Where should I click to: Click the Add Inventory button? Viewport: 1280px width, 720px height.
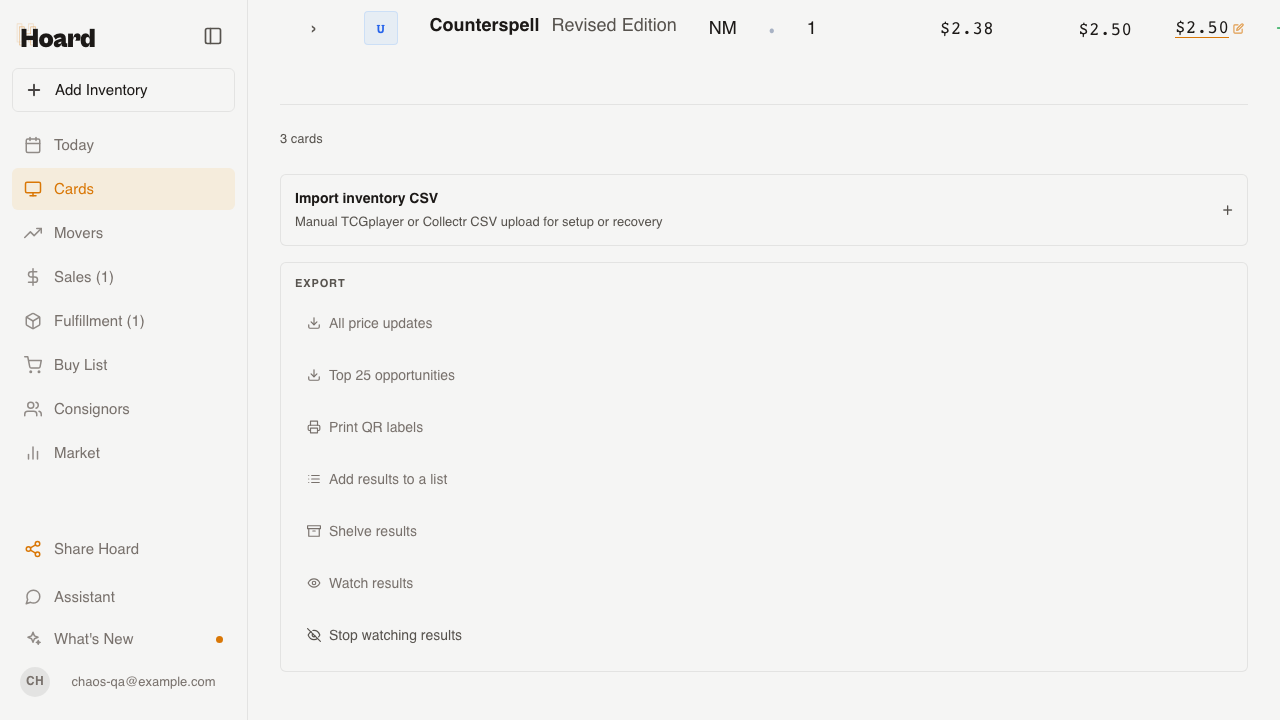123,90
